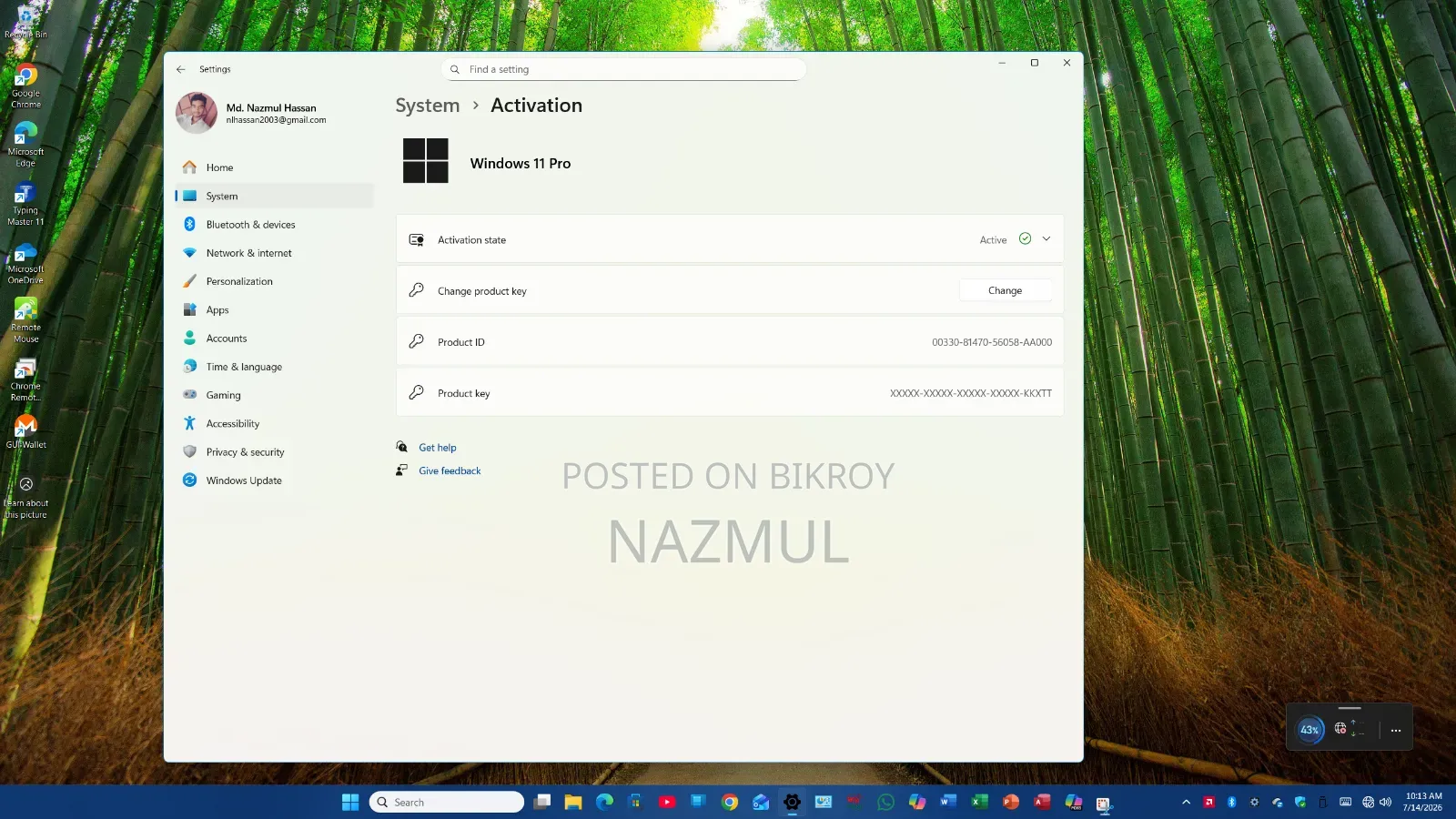Screen dimensions: 1456x819
Task: Open YouTube from taskbar
Action: [x=667, y=802]
